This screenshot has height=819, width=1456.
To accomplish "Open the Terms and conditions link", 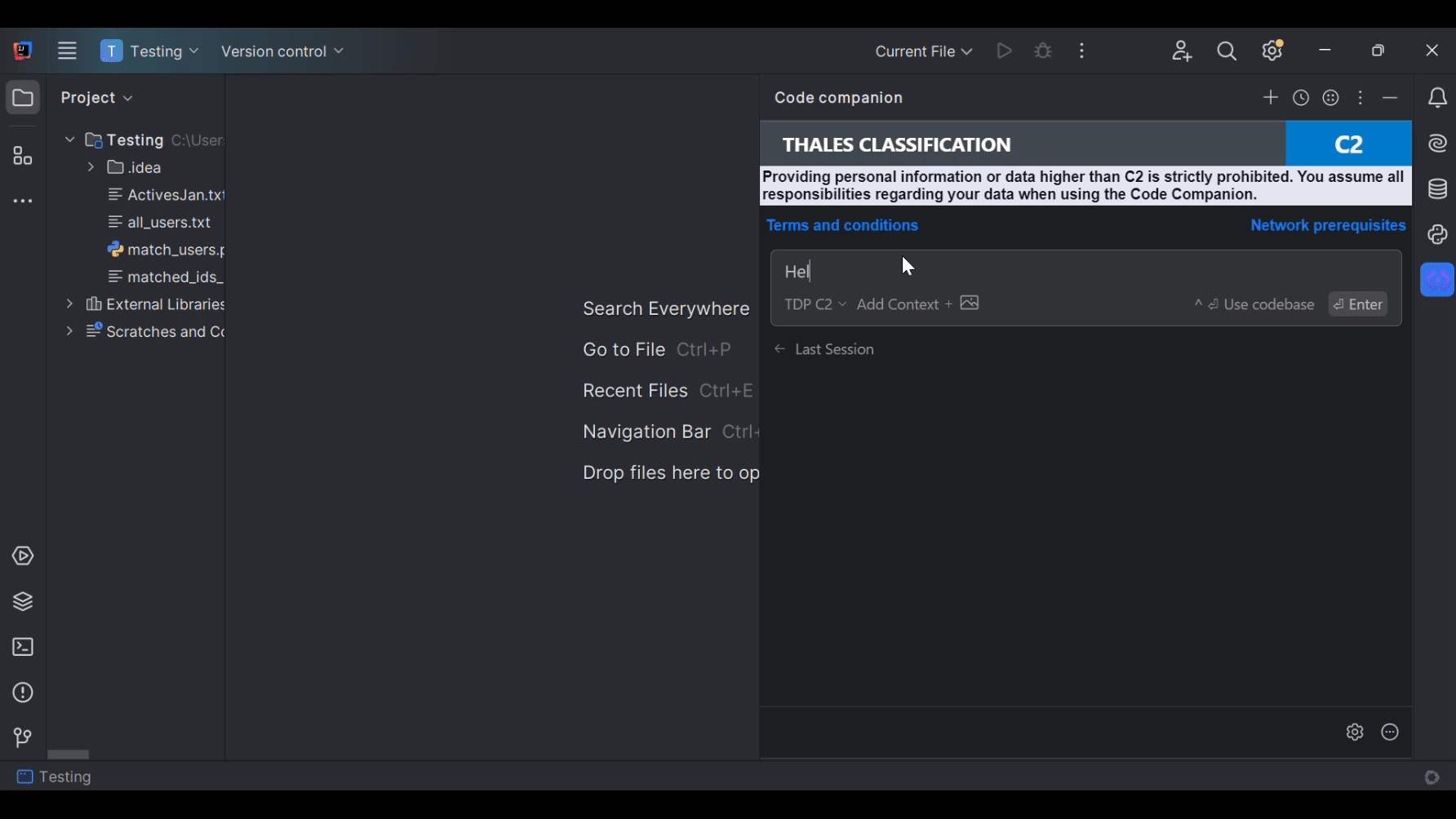I will click(x=842, y=225).
